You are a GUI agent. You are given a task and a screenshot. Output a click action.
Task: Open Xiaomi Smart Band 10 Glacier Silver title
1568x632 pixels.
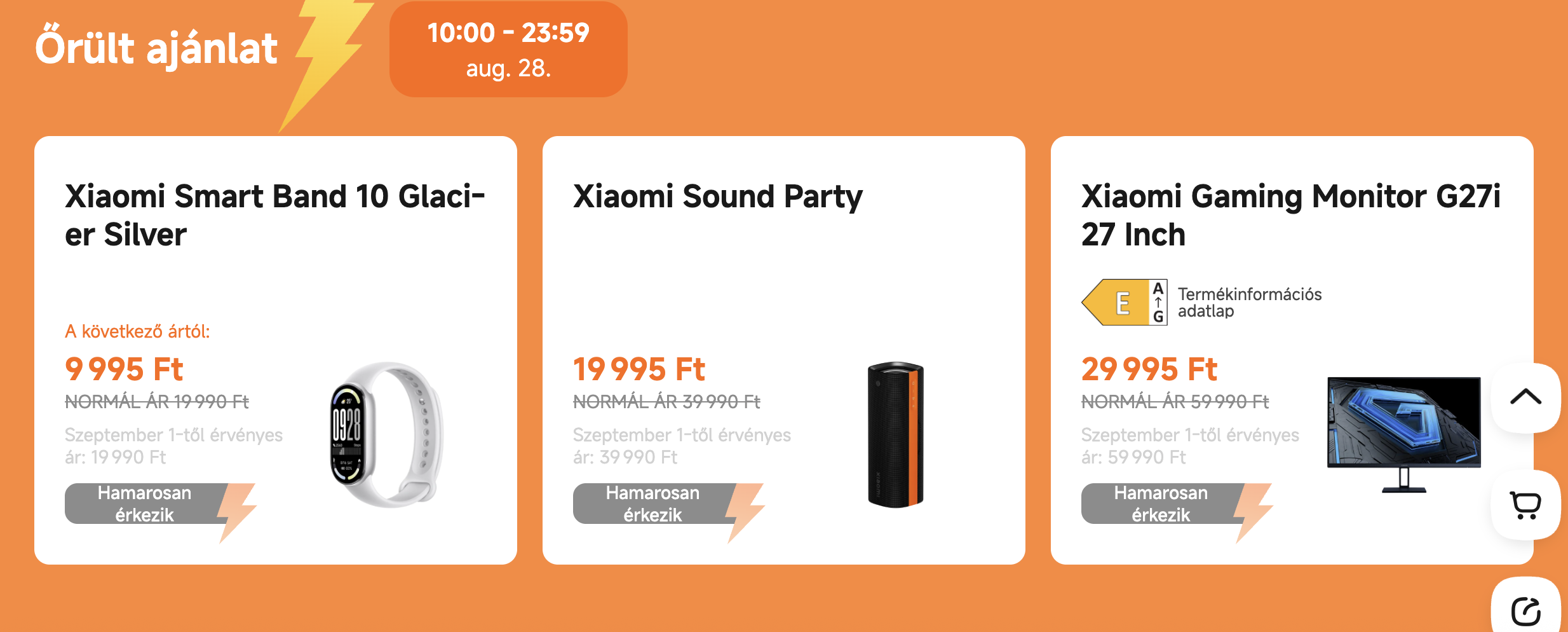[274, 215]
